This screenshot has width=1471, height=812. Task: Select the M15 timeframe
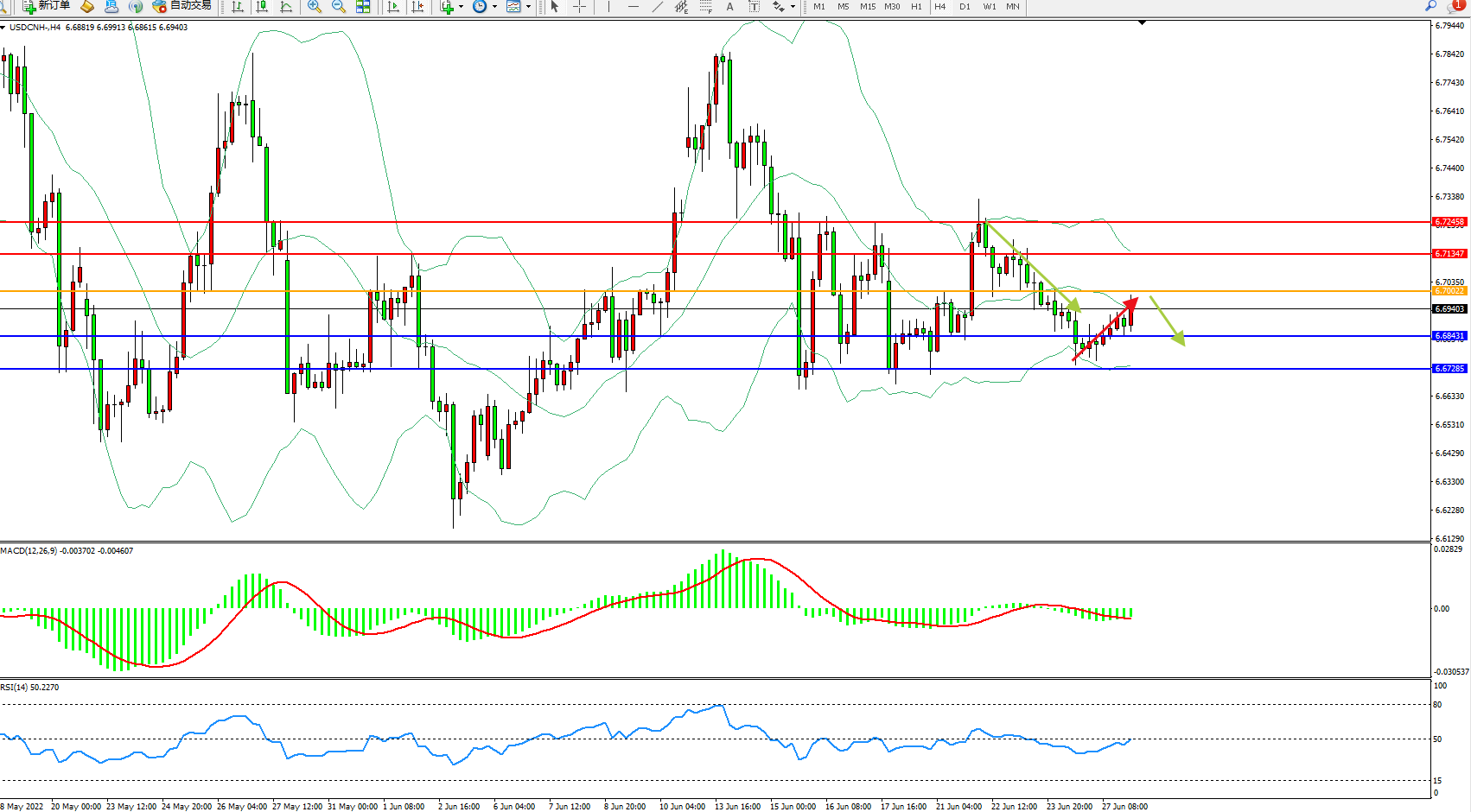coord(867,6)
